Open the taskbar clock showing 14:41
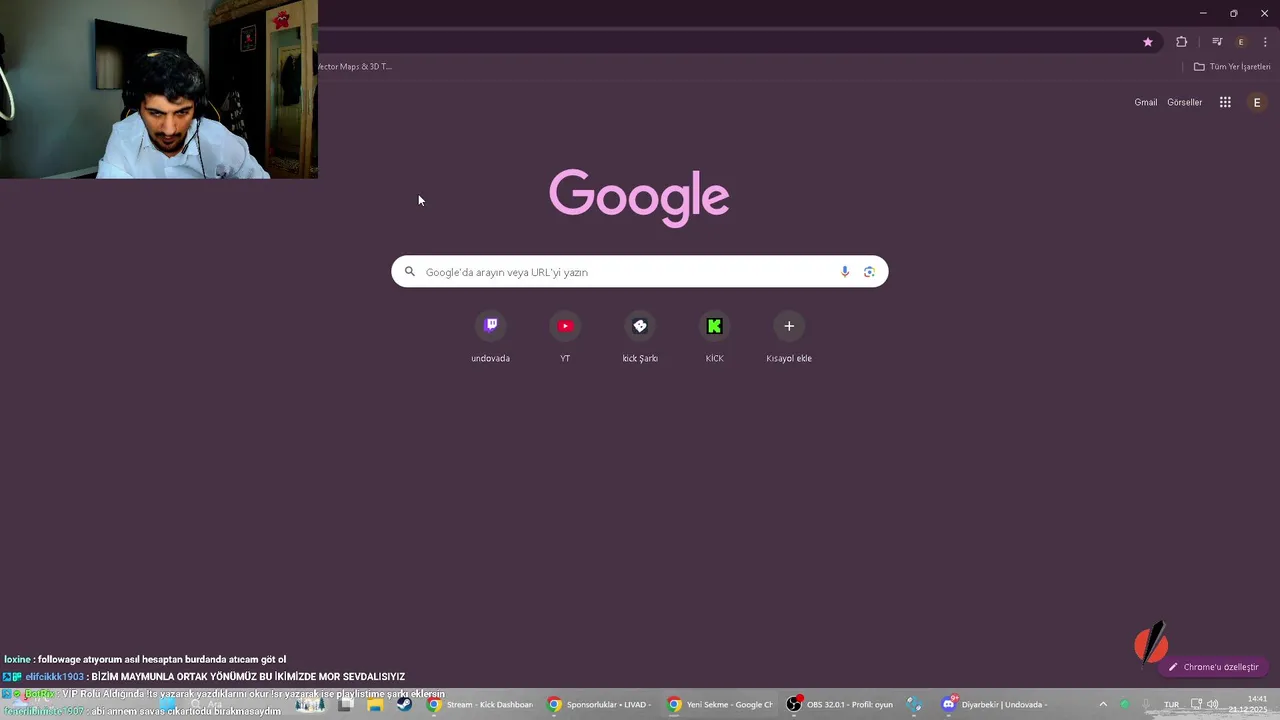 [x=1249, y=704]
